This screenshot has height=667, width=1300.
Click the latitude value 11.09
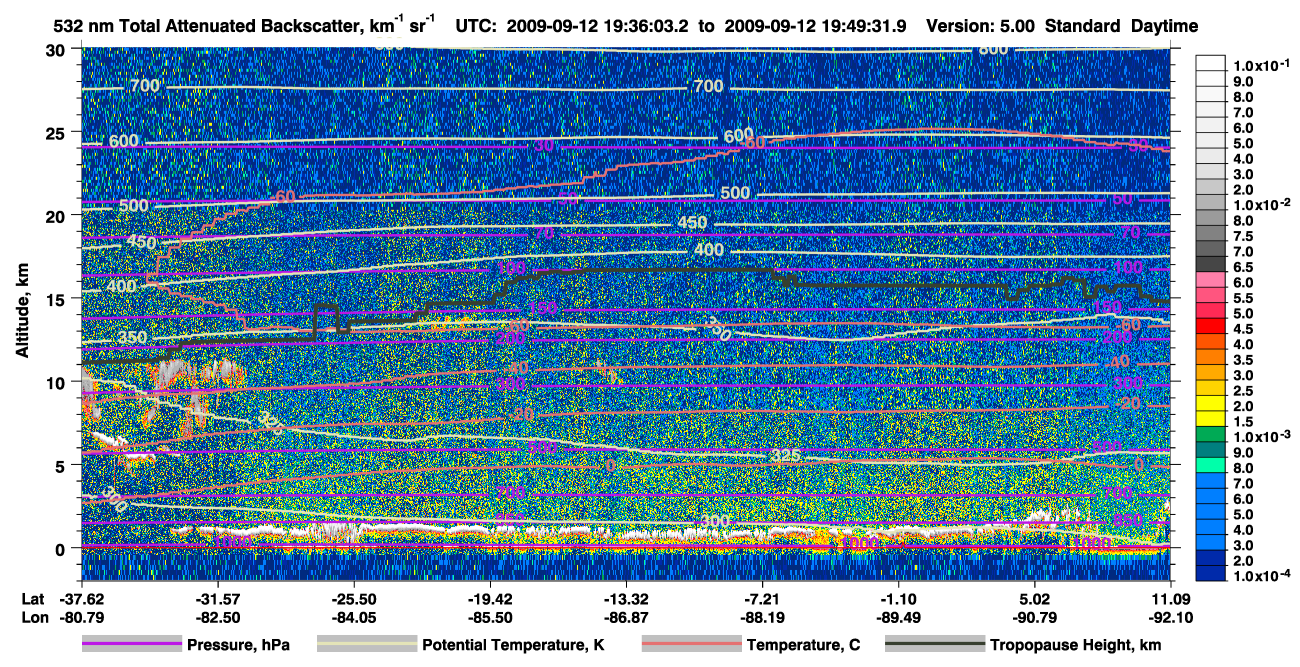click(1171, 598)
